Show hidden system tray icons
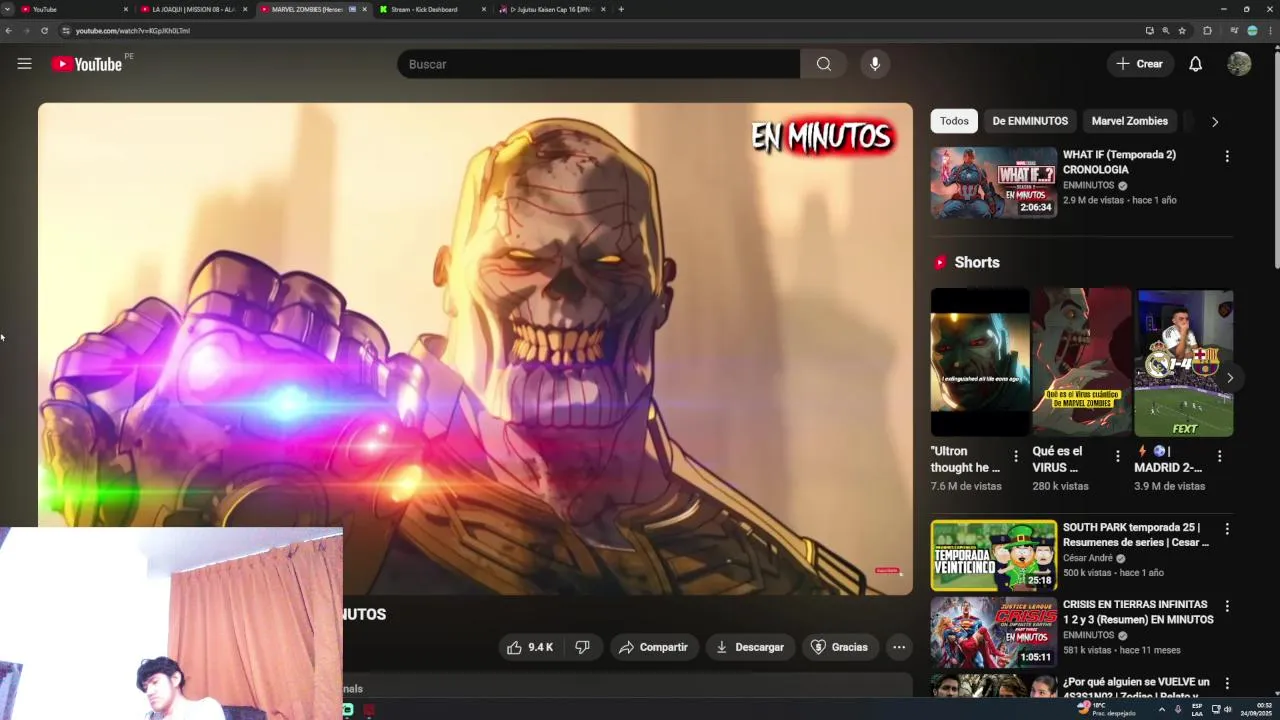This screenshot has width=1280, height=720. tap(1161, 709)
